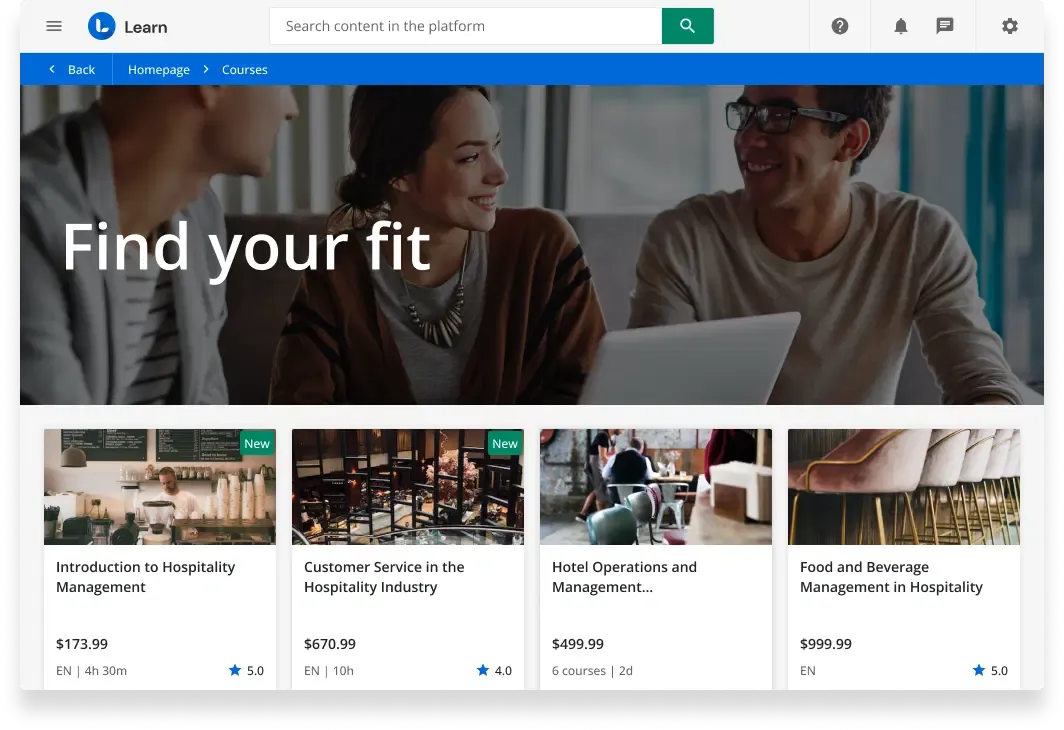The height and width of the screenshot is (730, 1064).
Task: View notifications via the bell icon
Action: (x=901, y=27)
